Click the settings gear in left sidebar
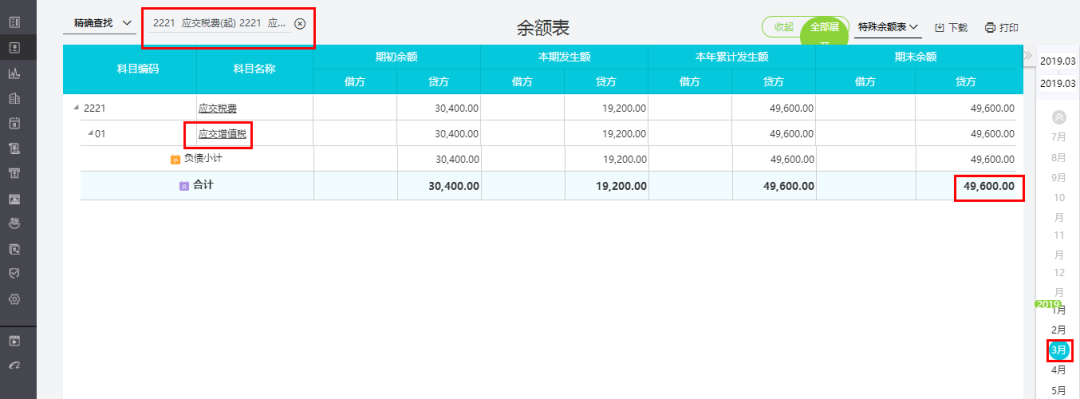Image resolution: width=1080 pixels, height=399 pixels. pyautogui.click(x=14, y=300)
